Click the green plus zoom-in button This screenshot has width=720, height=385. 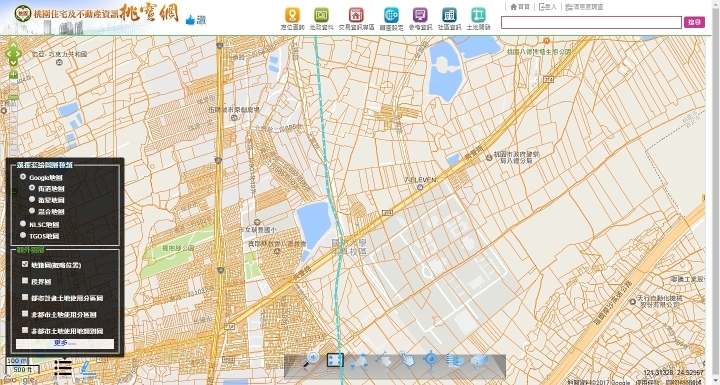coord(13,75)
